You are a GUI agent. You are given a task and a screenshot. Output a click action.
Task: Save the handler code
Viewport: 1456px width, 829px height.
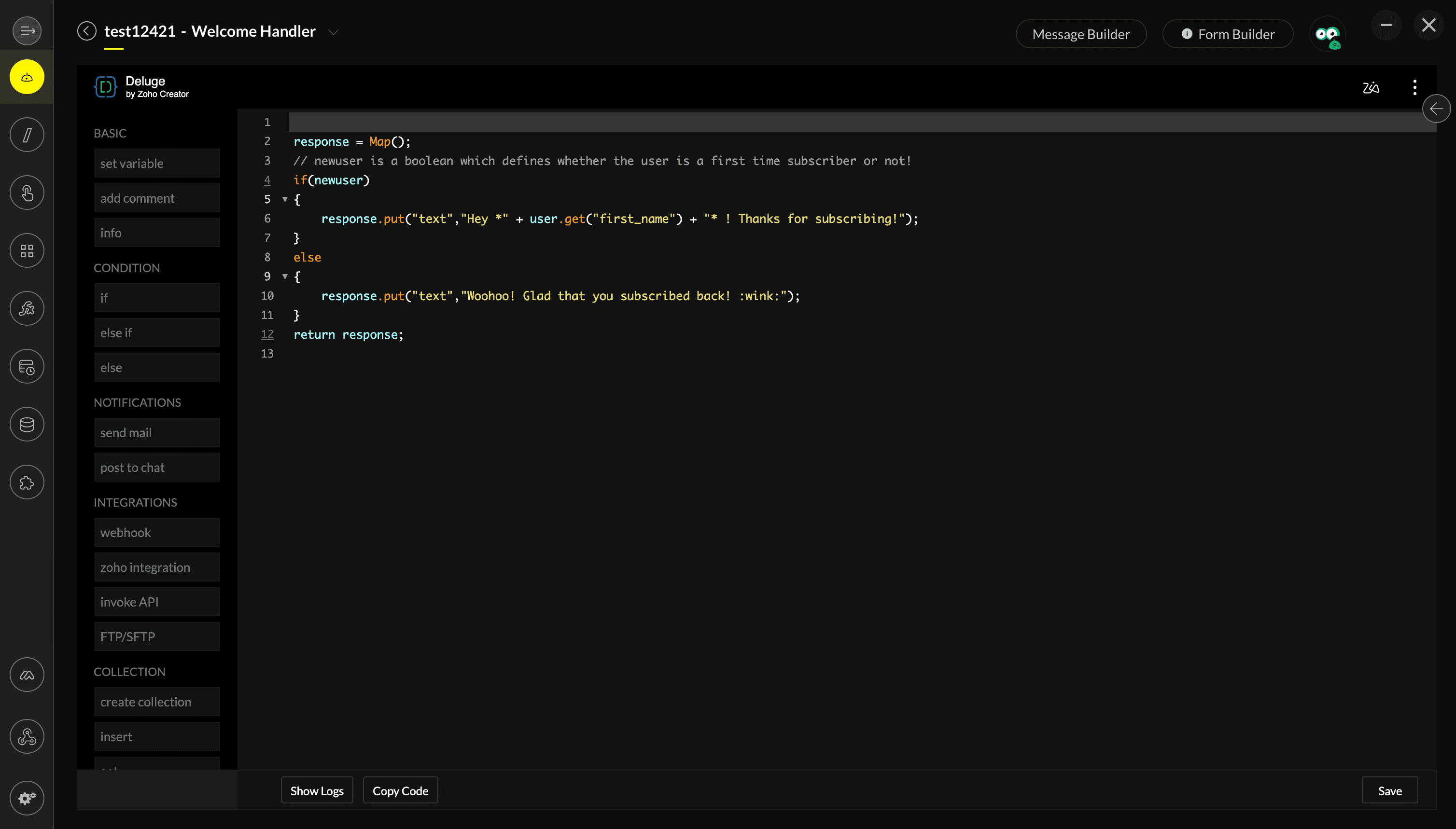point(1390,790)
